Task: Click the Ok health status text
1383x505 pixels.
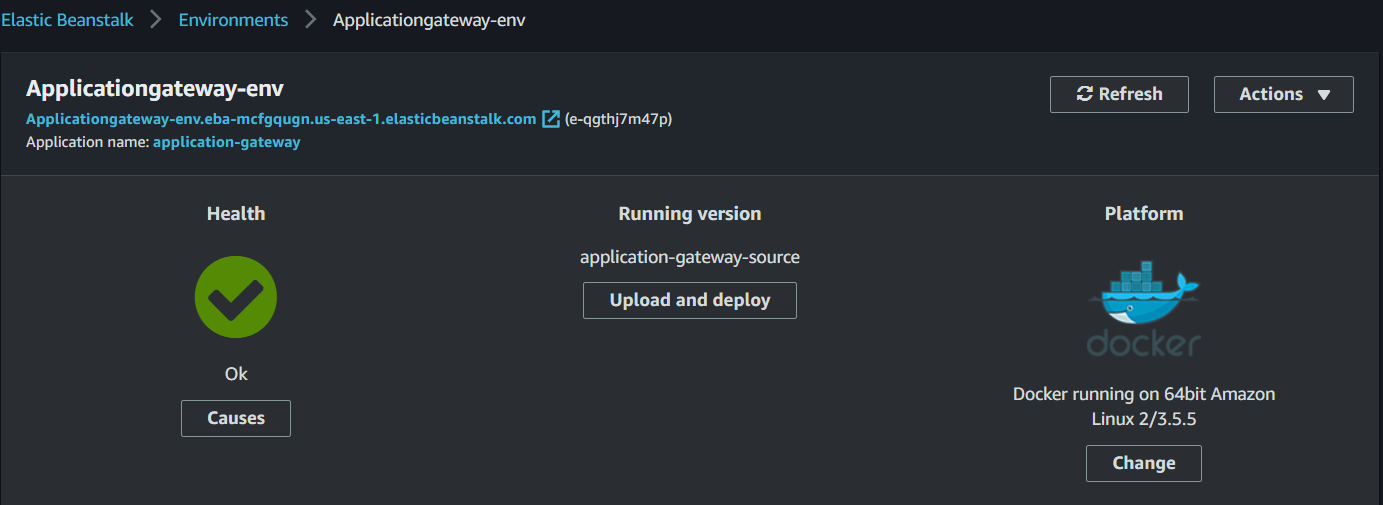Action: (x=236, y=374)
